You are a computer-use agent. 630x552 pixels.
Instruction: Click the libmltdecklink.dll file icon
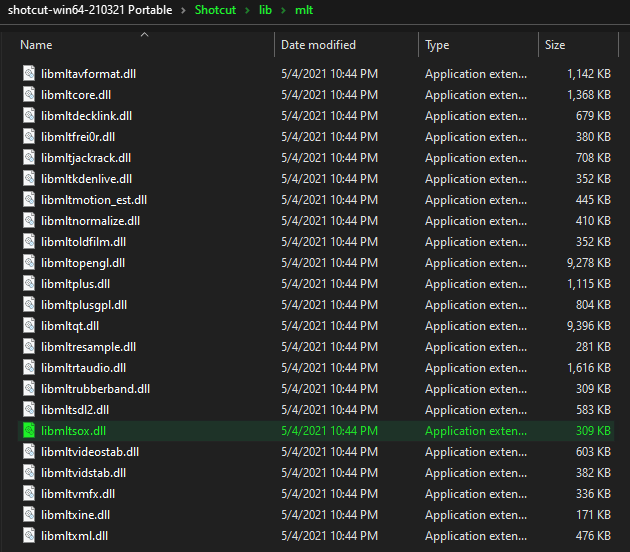[x=29, y=116]
